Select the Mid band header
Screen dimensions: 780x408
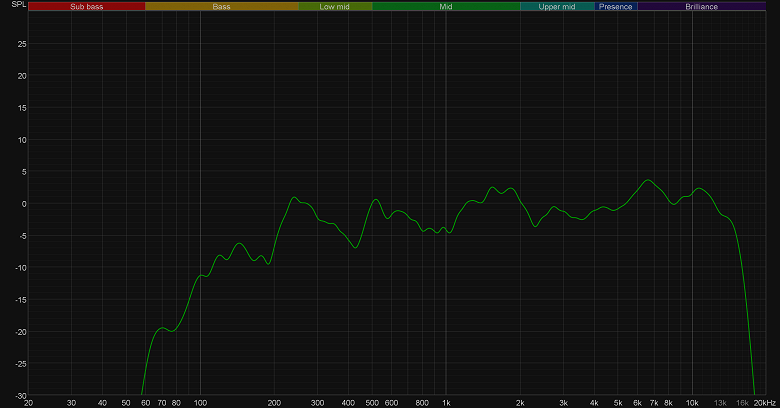click(x=446, y=6)
